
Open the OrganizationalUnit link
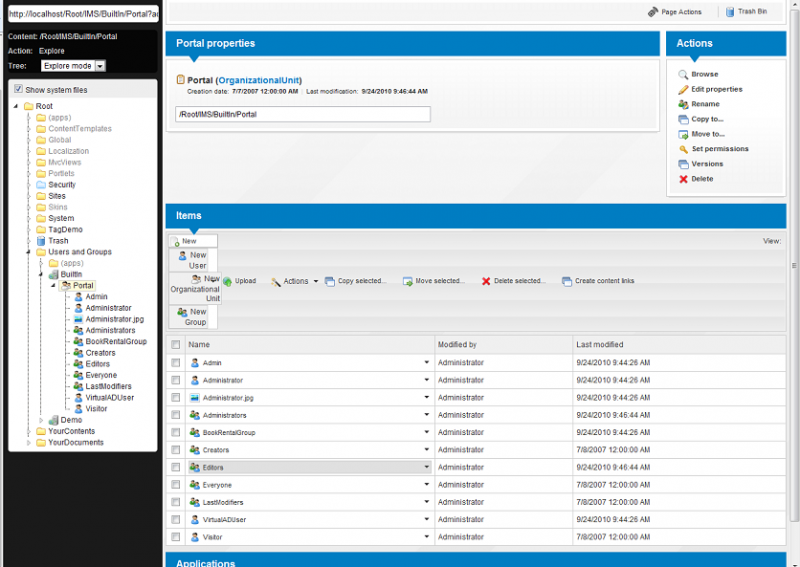click(259, 80)
